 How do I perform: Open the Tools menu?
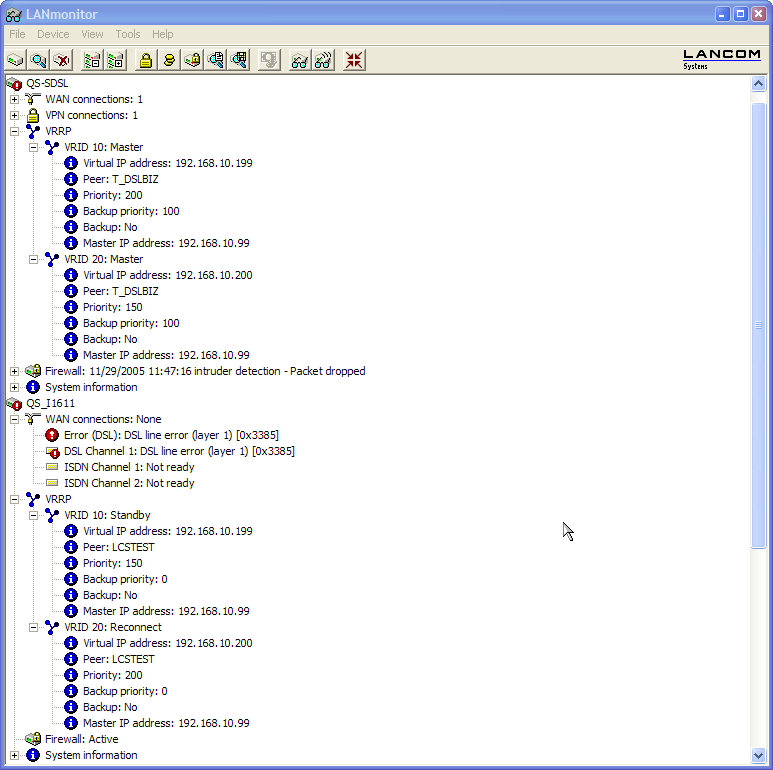(x=128, y=34)
